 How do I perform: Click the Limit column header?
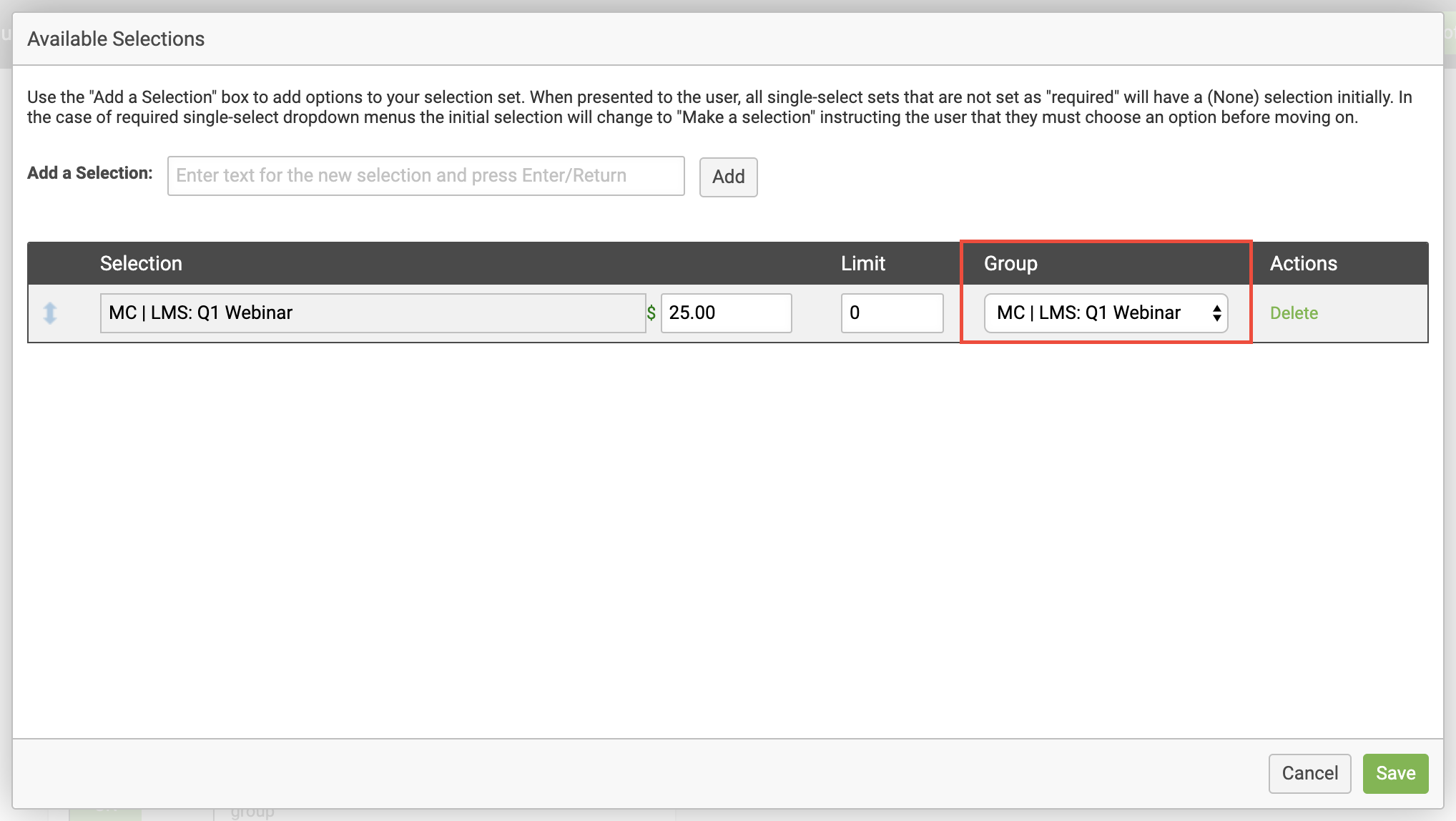[x=862, y=263]
